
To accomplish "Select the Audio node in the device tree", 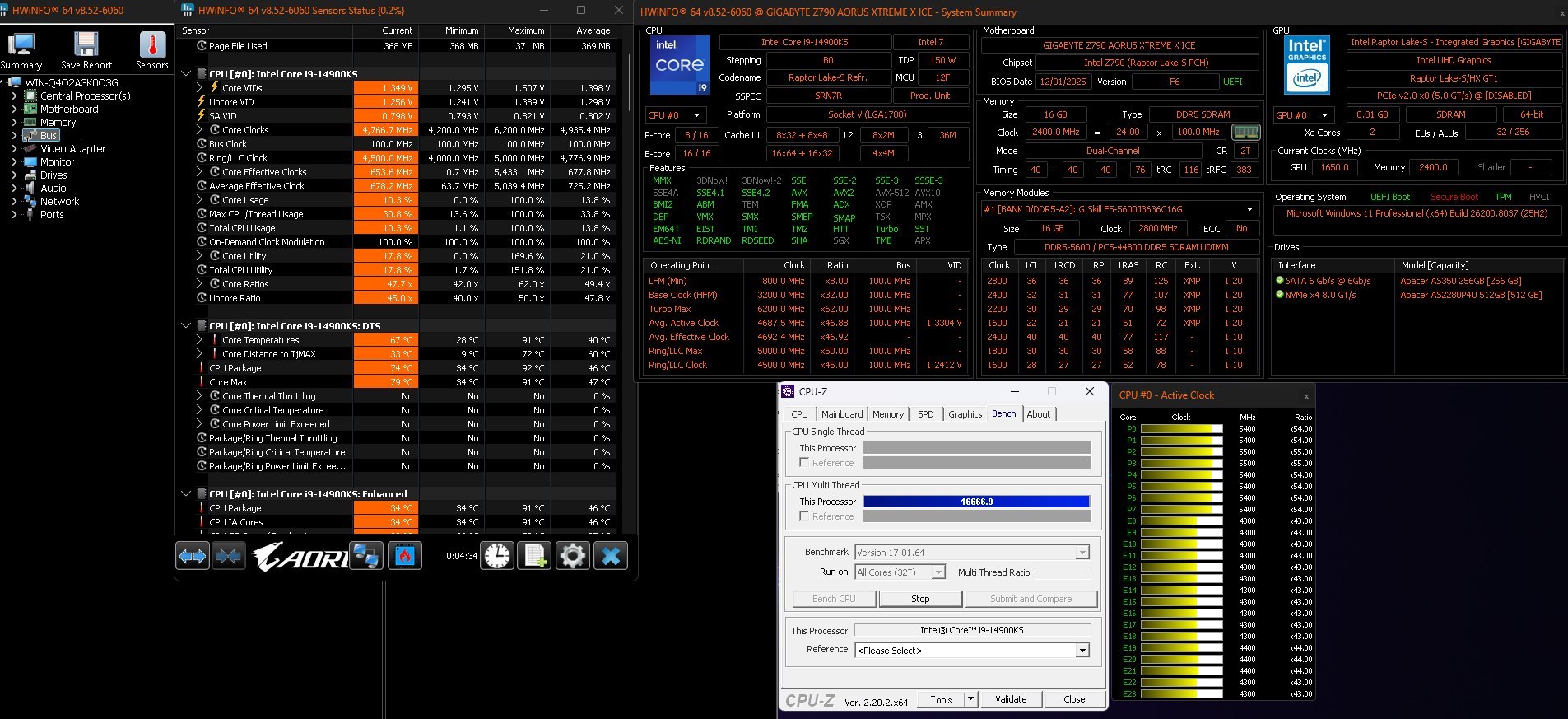I will [54, 189].
